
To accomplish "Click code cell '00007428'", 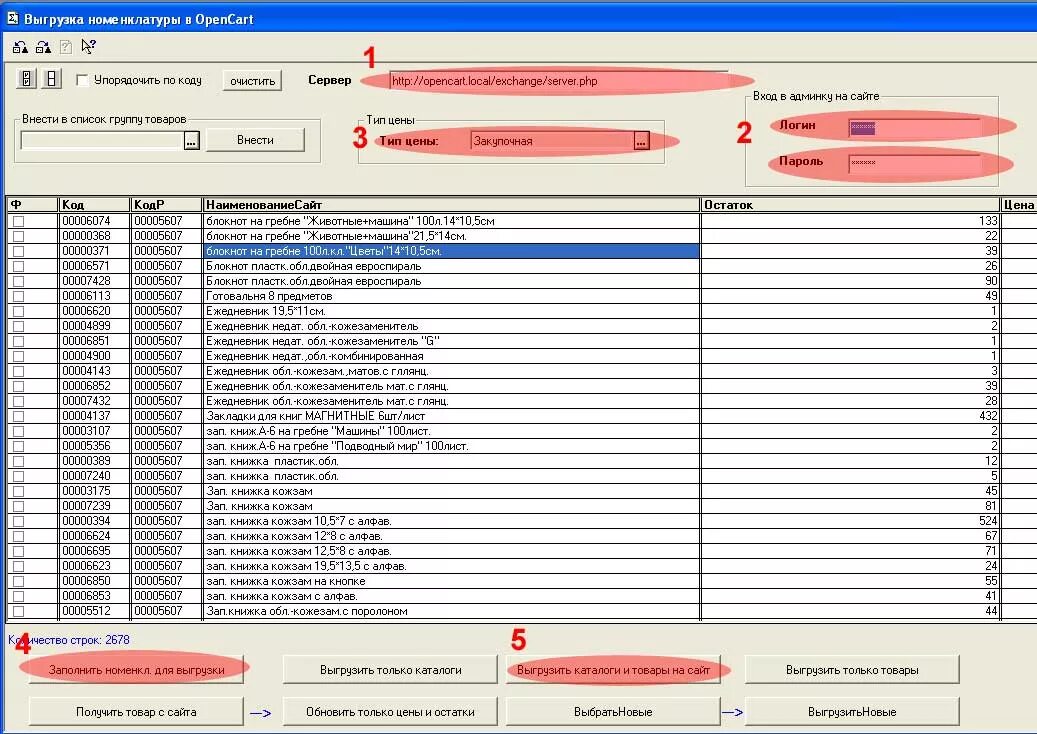I will coord(94,281).
